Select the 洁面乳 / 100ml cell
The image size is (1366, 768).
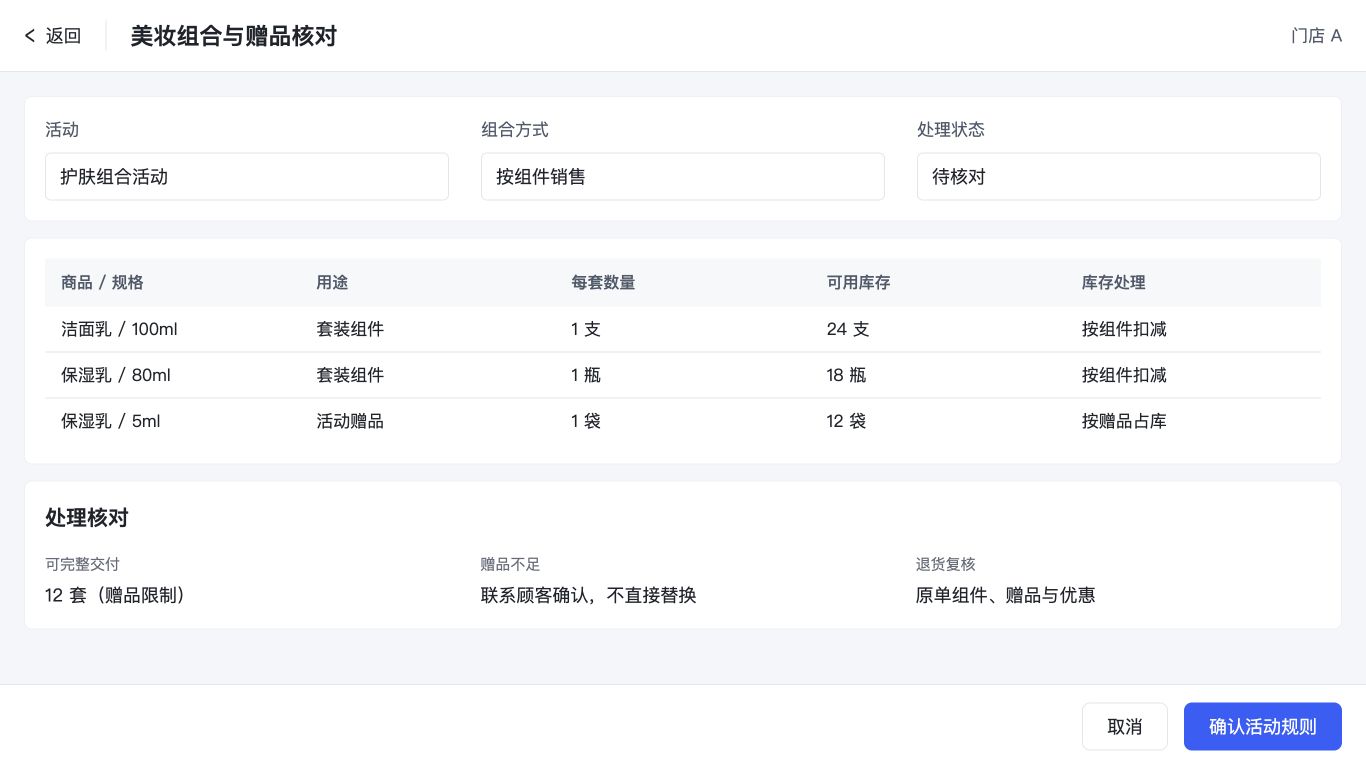point(119,329)
